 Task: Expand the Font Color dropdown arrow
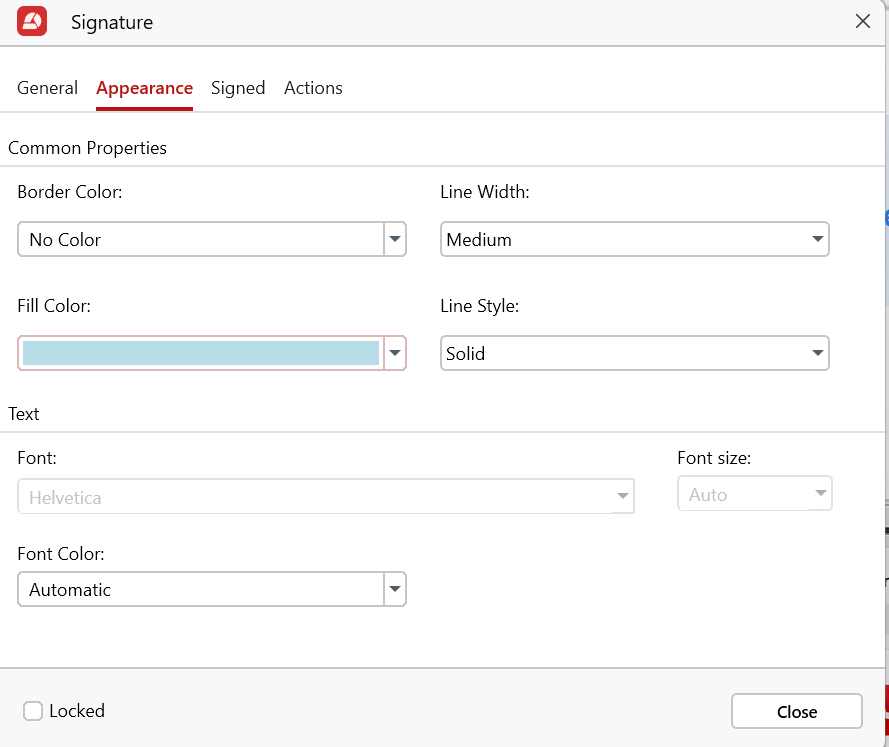(x=395, y=590)
